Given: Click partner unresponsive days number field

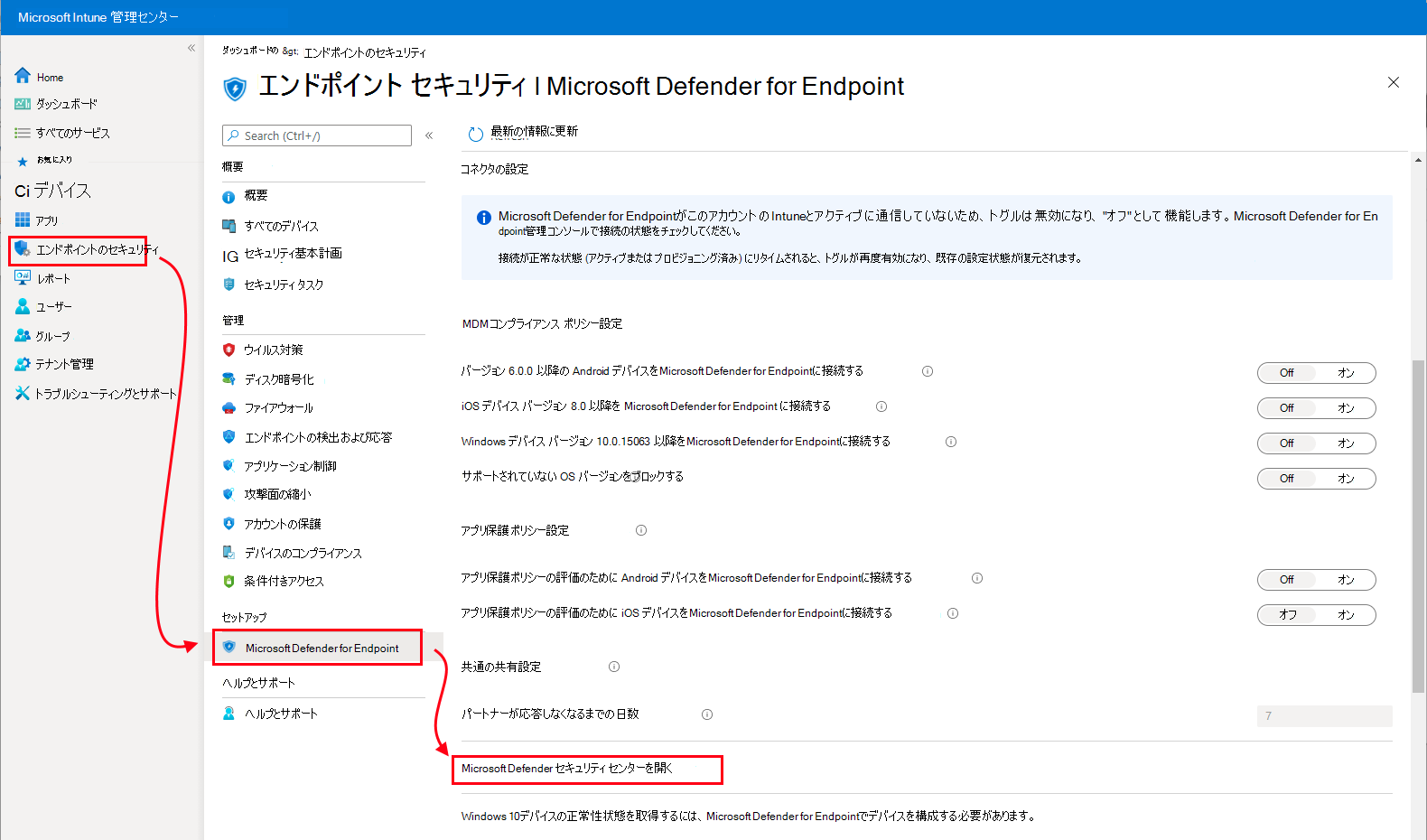Looking at the screenshot, I should [1324, 715].
